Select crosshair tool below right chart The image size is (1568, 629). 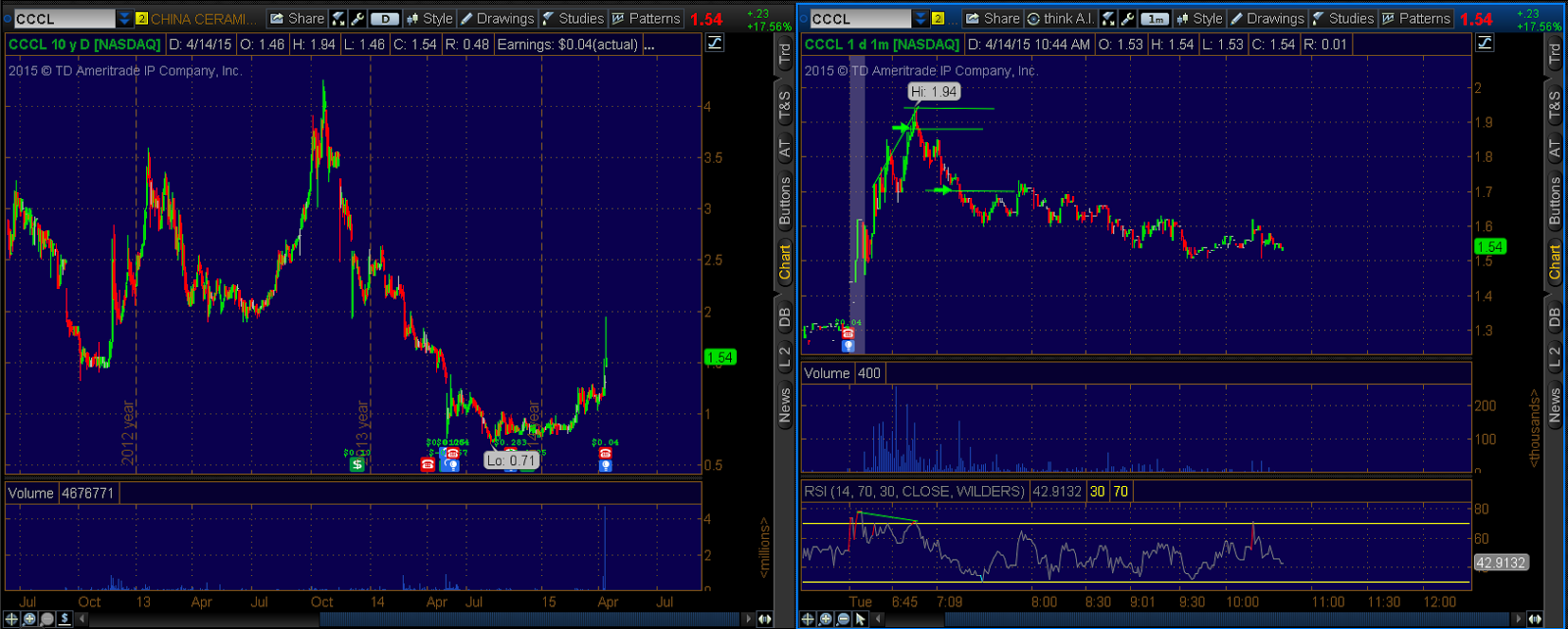point(808,618)
